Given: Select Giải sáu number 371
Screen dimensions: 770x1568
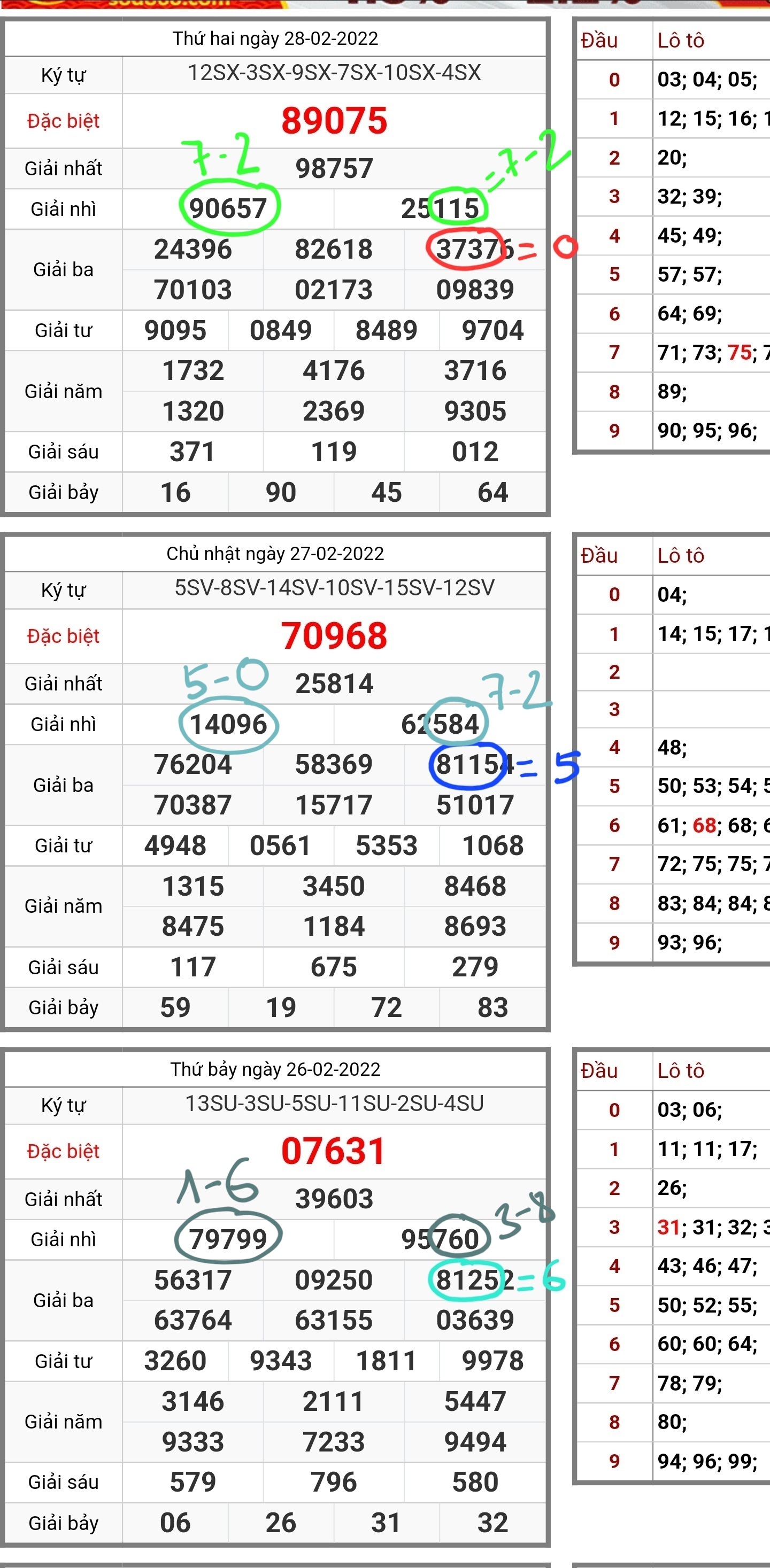Looking at the screenshot, I should point(192,452).
